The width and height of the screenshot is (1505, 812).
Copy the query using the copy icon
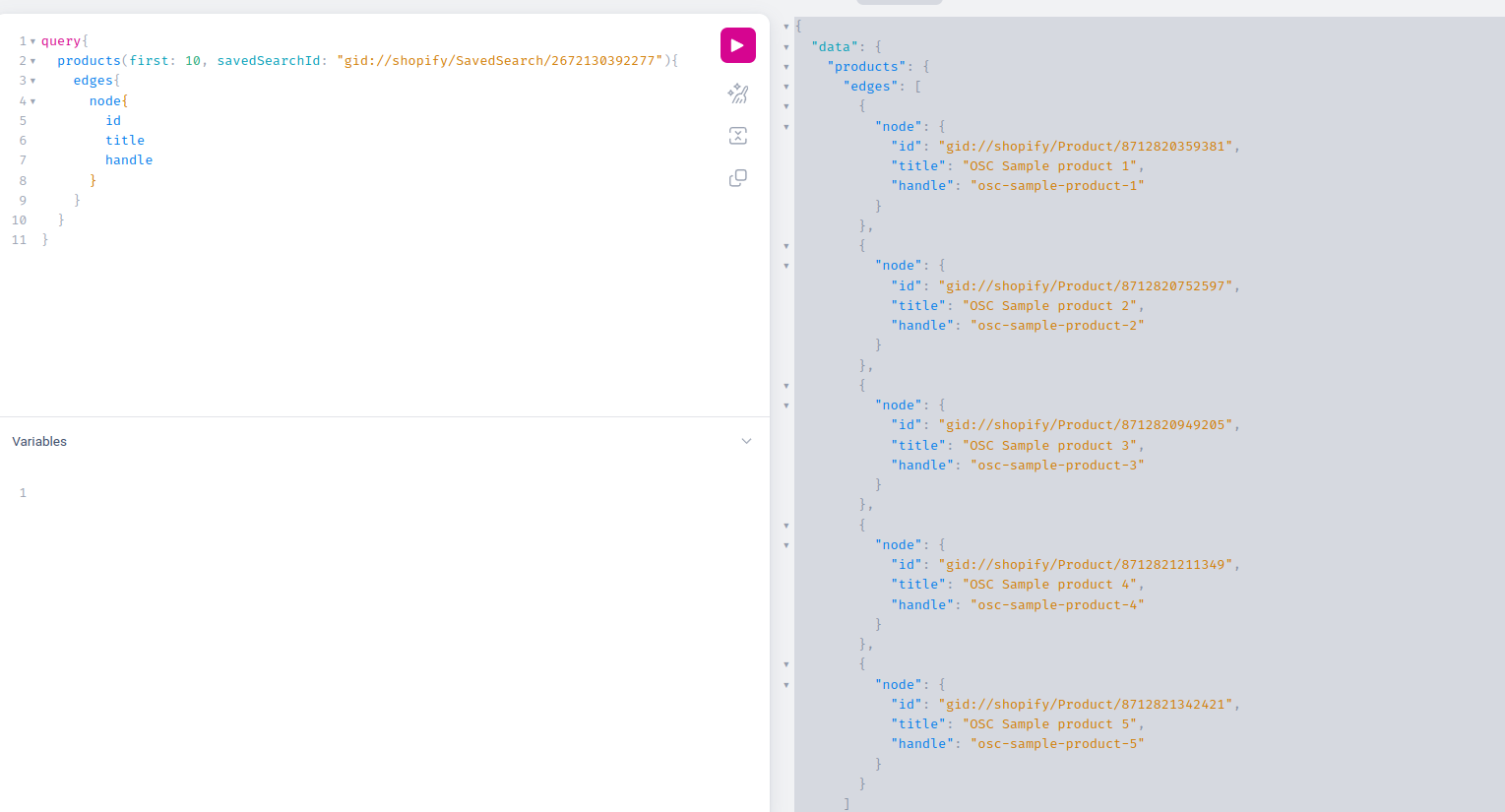(737, 178)
